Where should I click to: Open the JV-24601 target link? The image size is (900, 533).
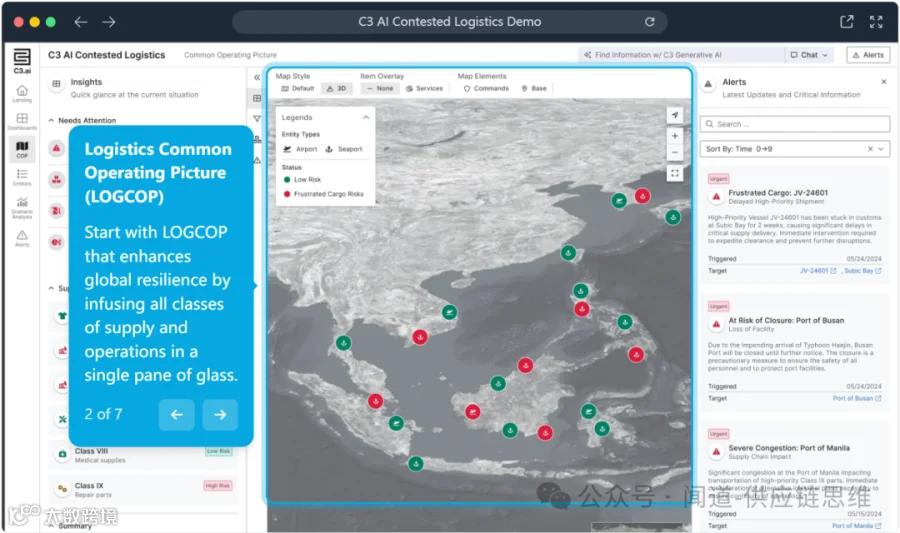tap(818, 271)
